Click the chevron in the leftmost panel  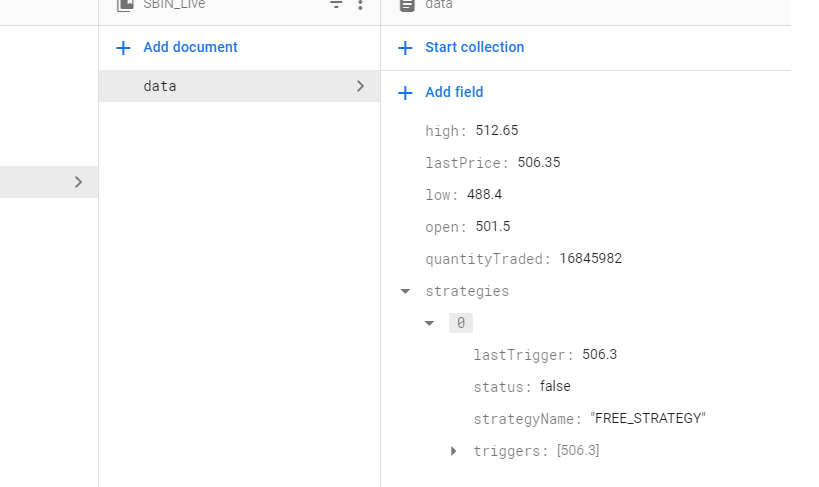(78, 182)
